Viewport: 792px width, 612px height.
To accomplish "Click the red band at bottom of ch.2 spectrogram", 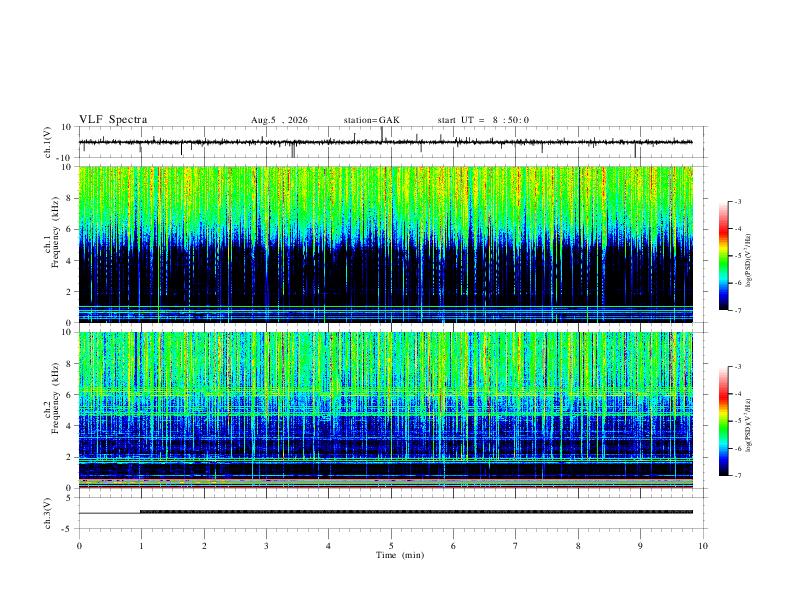I will coord(386,487).
